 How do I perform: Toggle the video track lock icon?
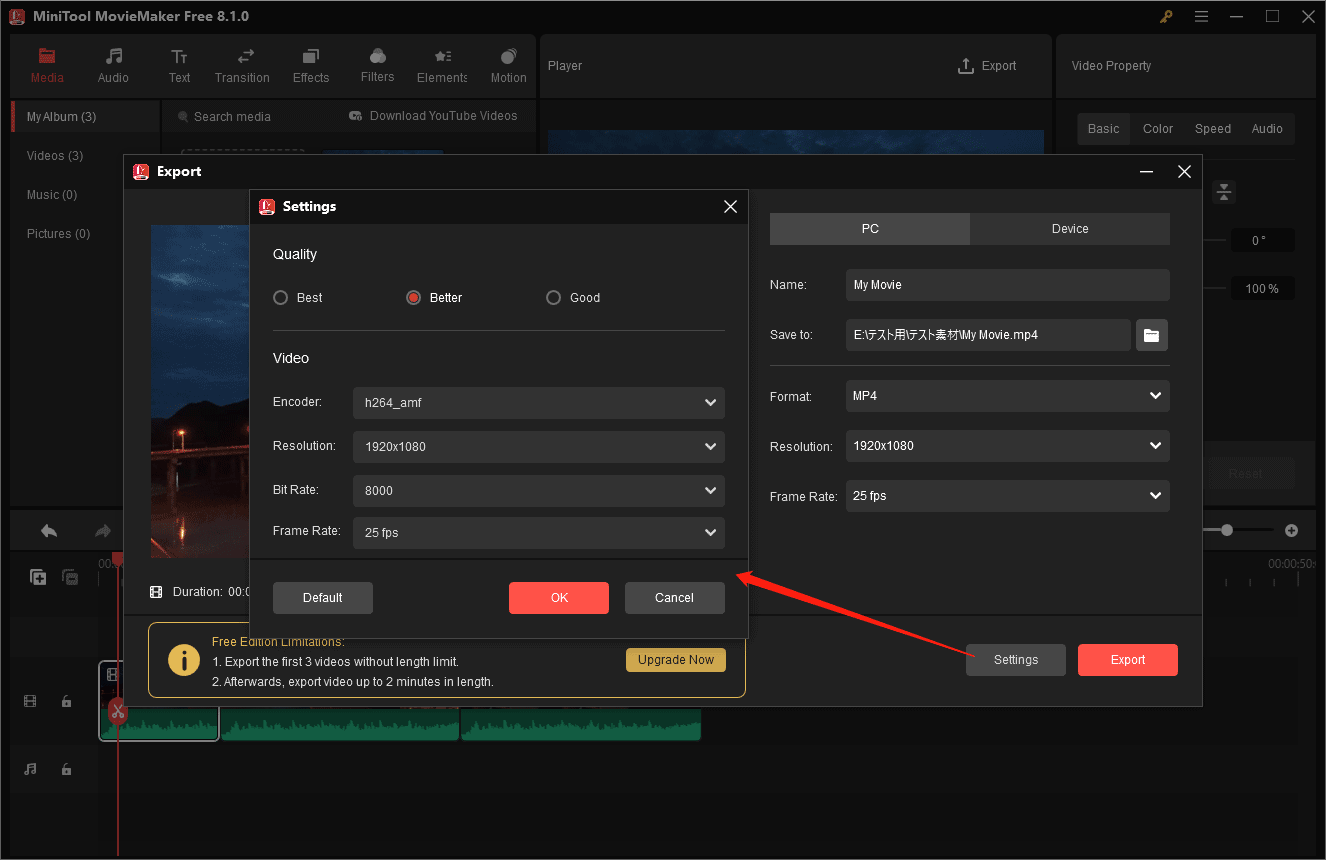(x=66, y=702)
